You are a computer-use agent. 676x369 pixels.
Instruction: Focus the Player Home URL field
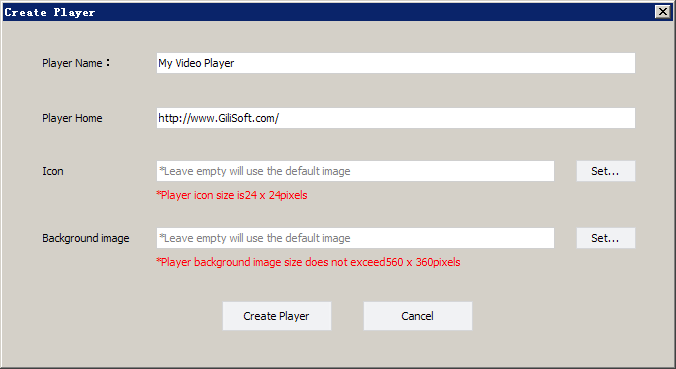(x=396, y=118)
